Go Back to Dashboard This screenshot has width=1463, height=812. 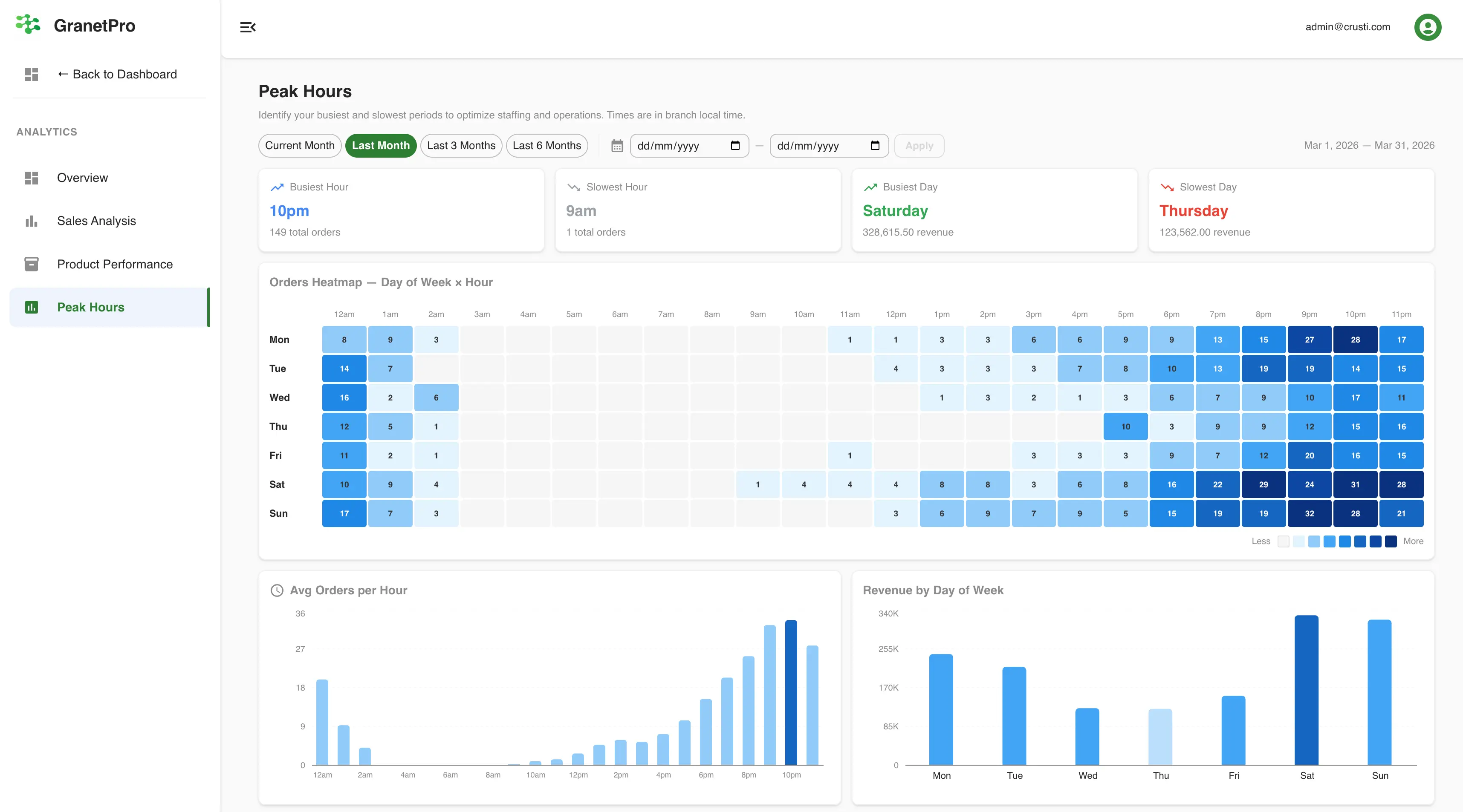pyautogui.click(x=117, y=74)
